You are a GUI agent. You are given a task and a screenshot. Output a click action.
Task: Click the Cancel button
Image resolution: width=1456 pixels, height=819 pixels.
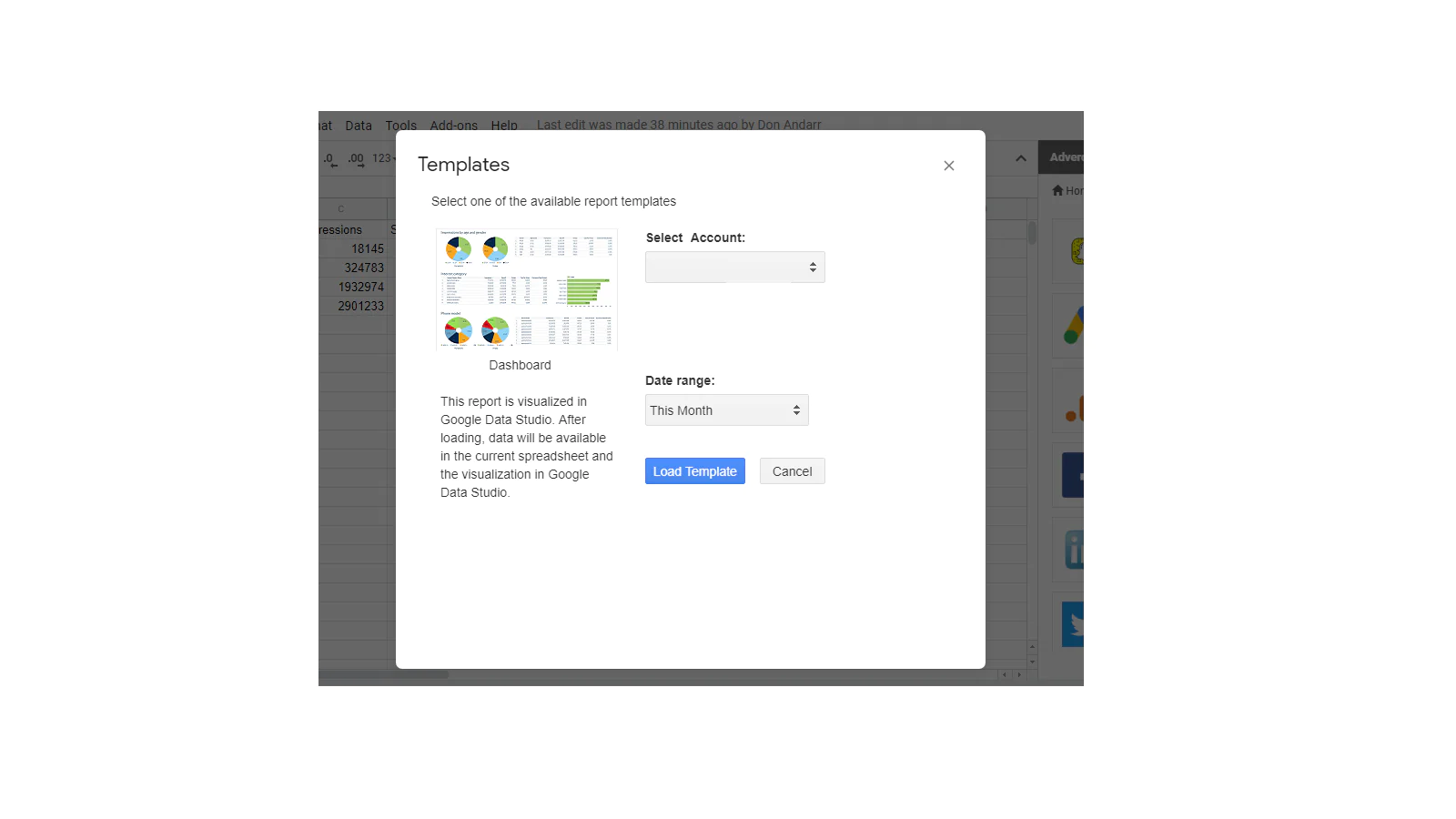pos(793,471)
